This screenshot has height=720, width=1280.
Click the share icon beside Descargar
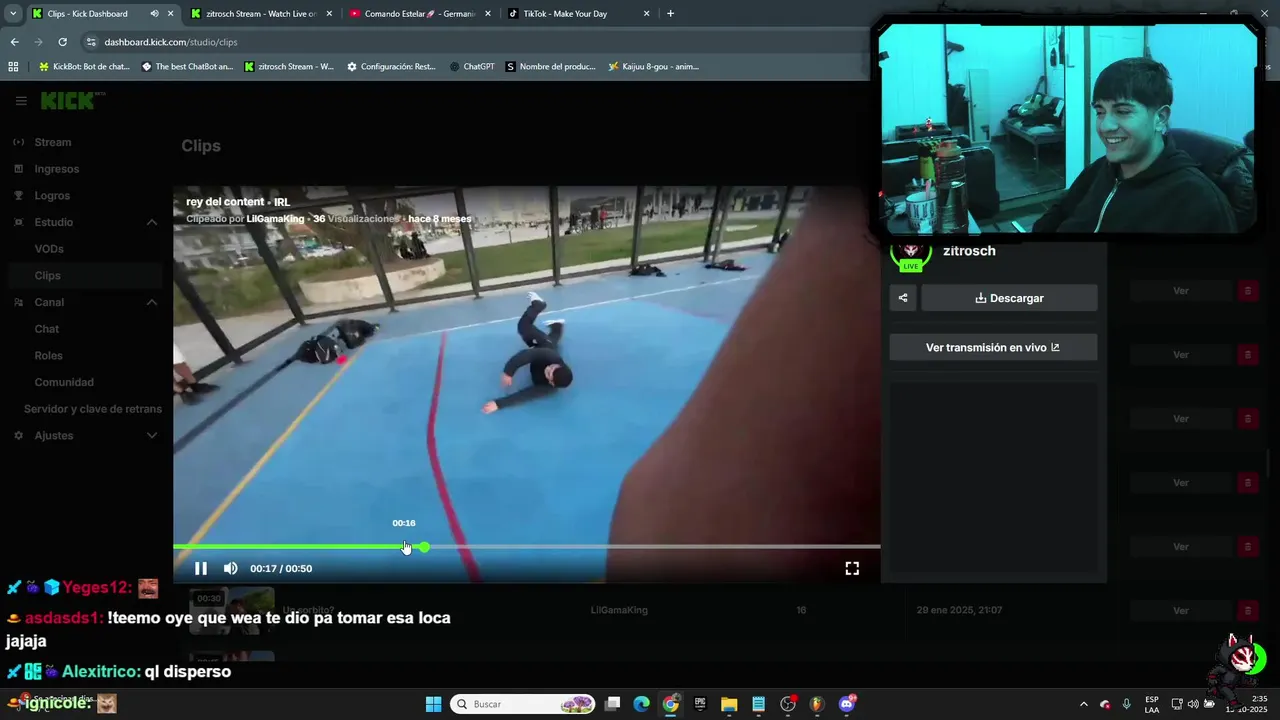point(903,298)
